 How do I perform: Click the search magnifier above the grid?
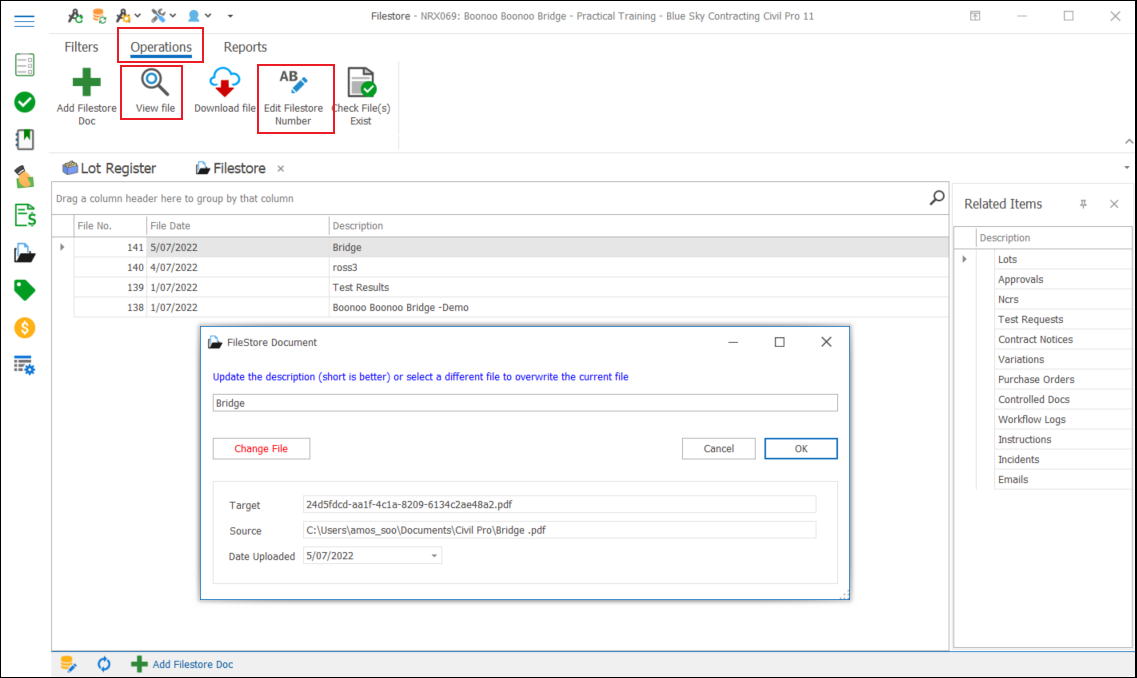[936, 198]
